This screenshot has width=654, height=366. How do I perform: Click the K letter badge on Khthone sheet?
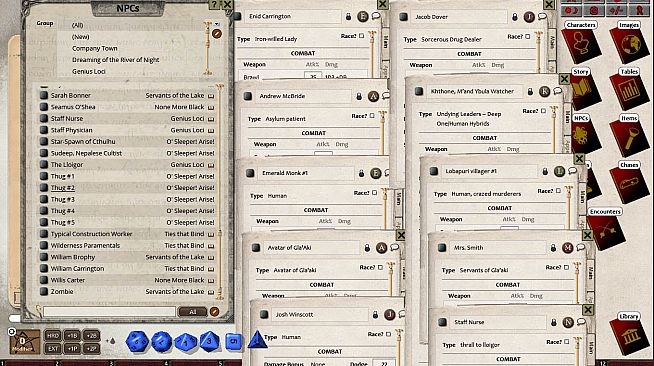[x=544, y=91]
